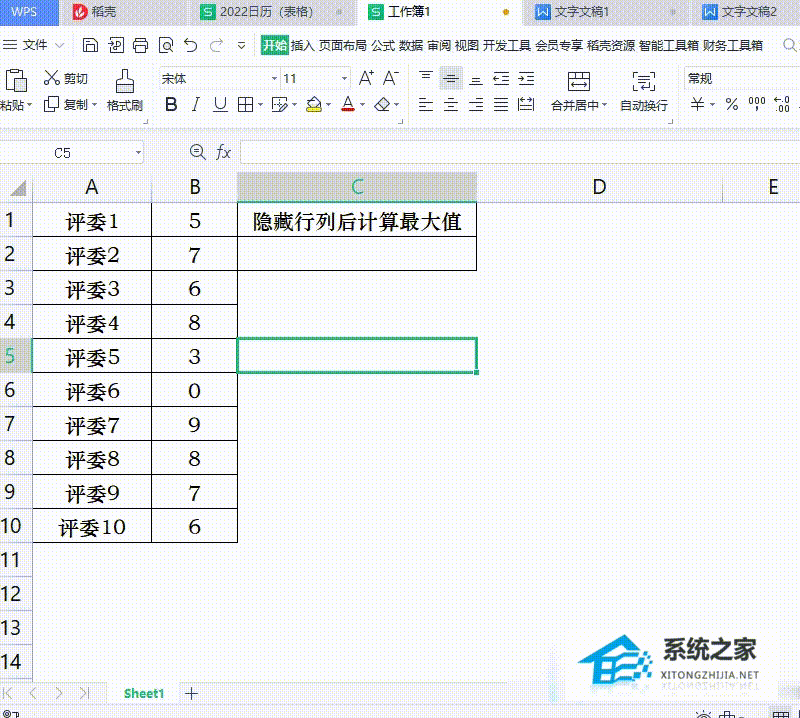Select the Format Painter (格式刷) tool

pyautogui.click(x=125, y=89)
